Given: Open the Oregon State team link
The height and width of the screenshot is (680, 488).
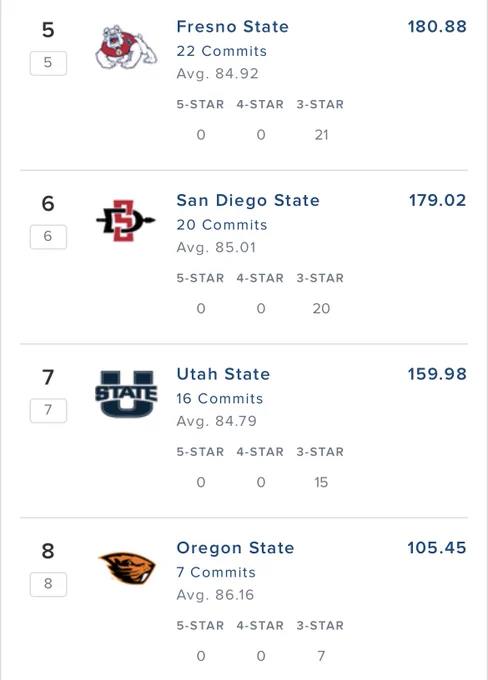Looking at the screenshot, I should pos(235,548).
